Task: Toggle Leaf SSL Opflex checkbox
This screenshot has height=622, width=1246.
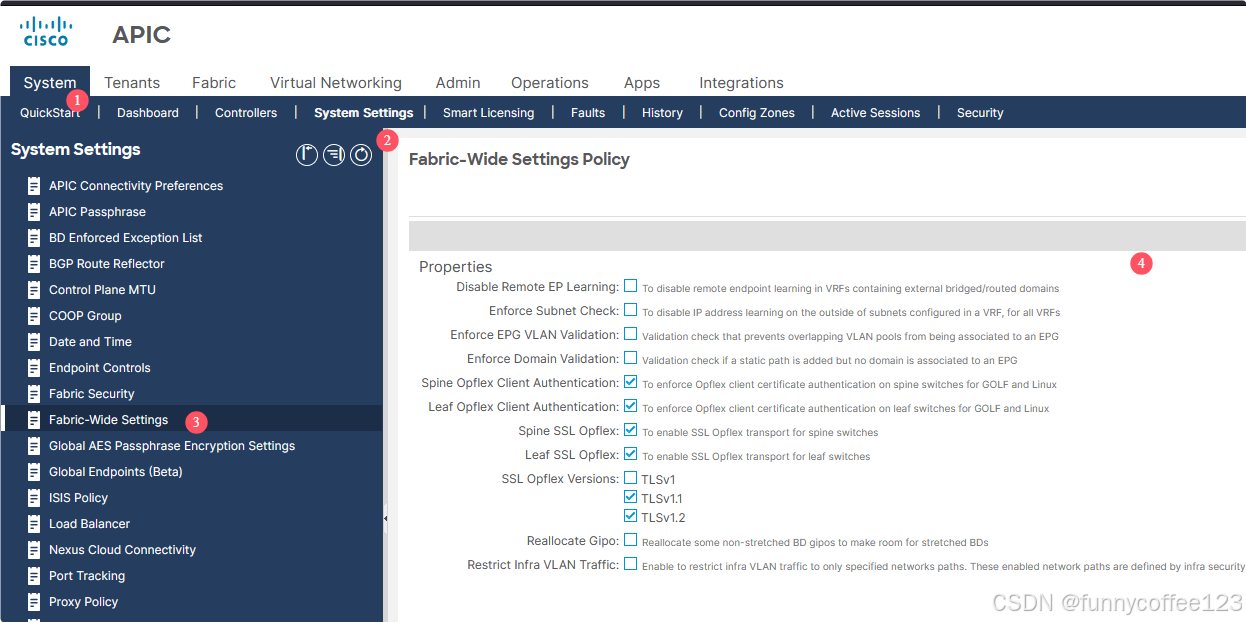Action: (x=630, y=454)
